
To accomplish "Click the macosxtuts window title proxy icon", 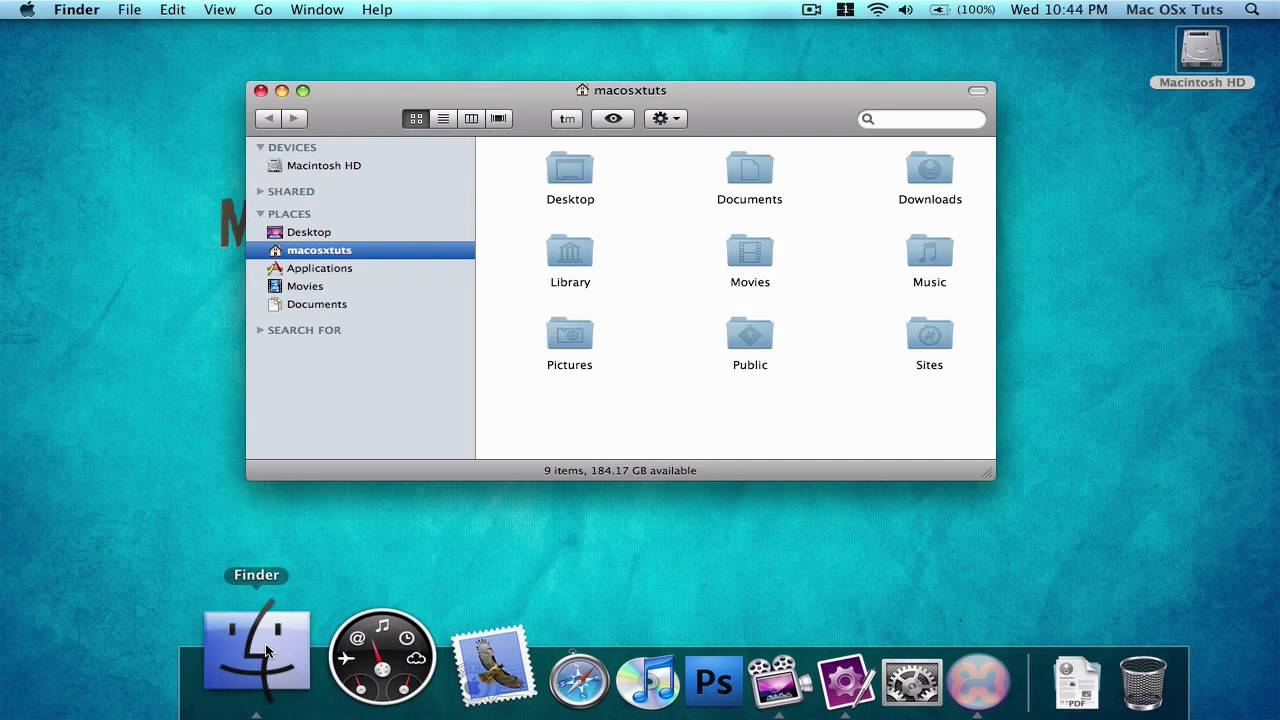I will coord(582,90).
